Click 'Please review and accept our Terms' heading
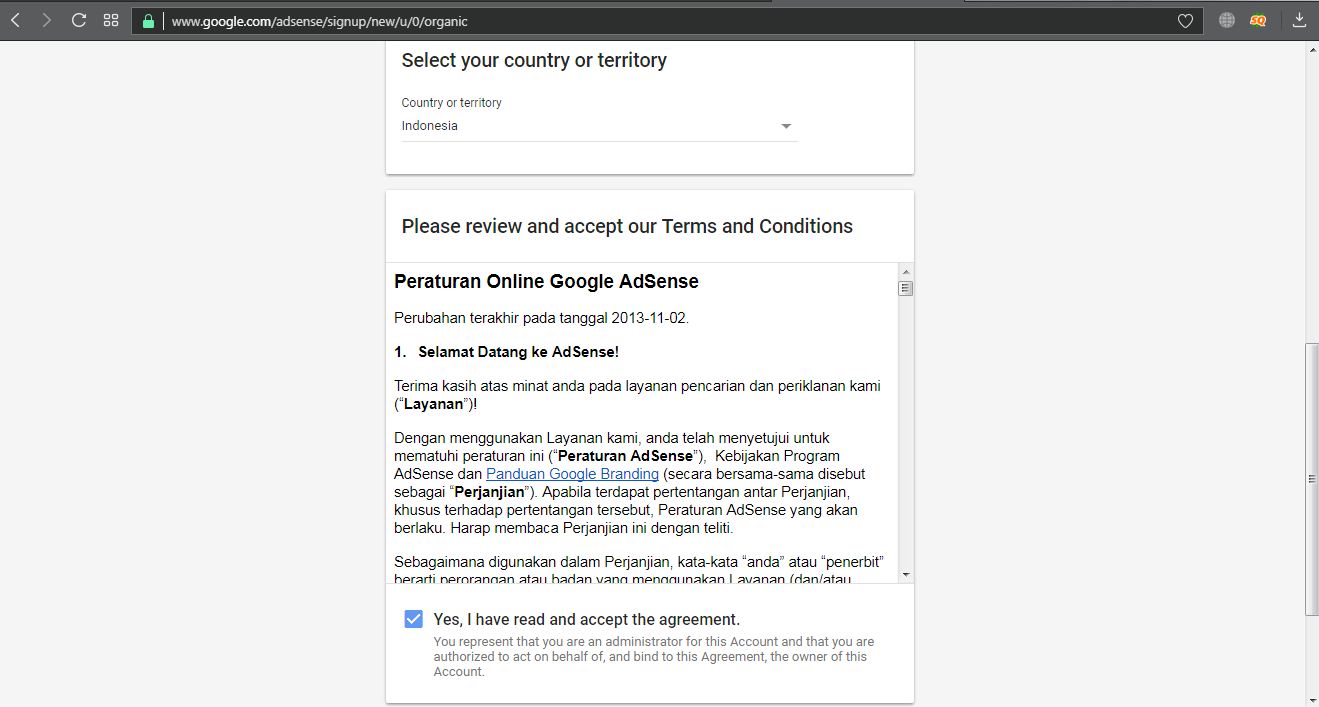The image size is (1319, 707). pos(627,227)
